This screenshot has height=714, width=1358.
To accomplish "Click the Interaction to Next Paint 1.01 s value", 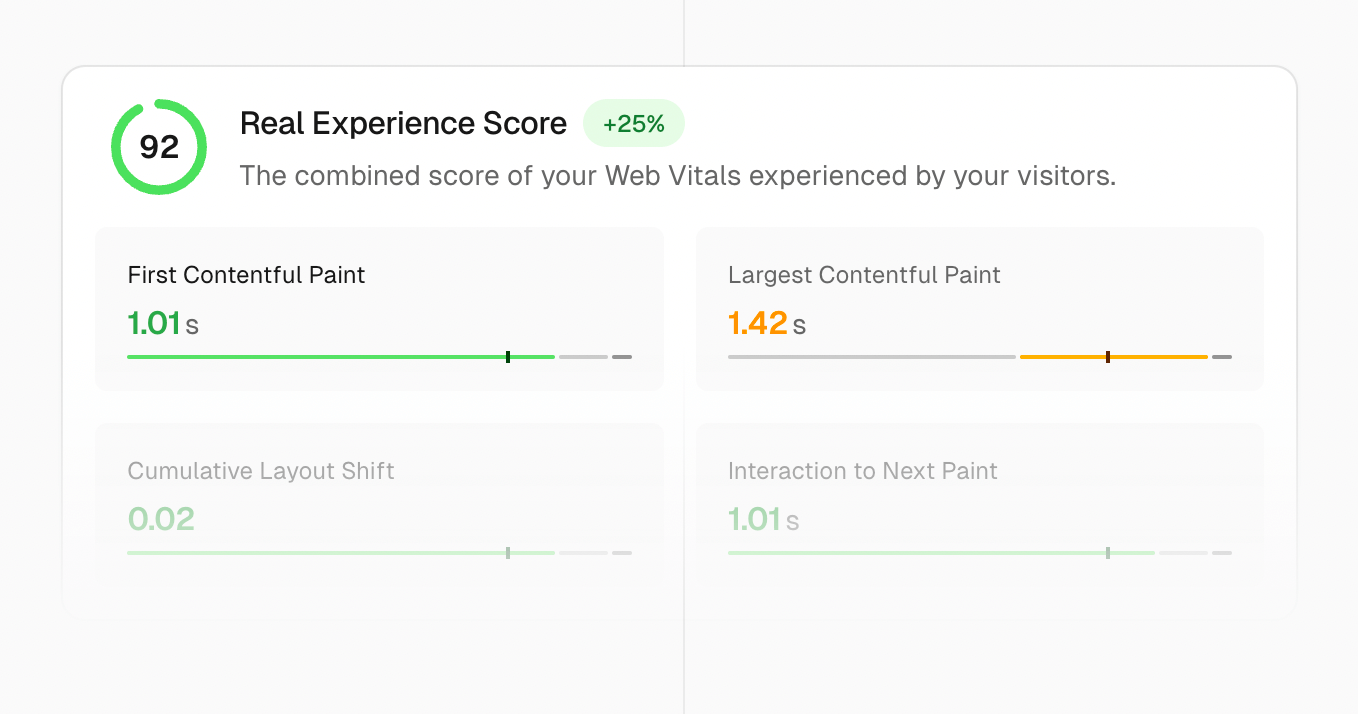I will click(763, 520).
